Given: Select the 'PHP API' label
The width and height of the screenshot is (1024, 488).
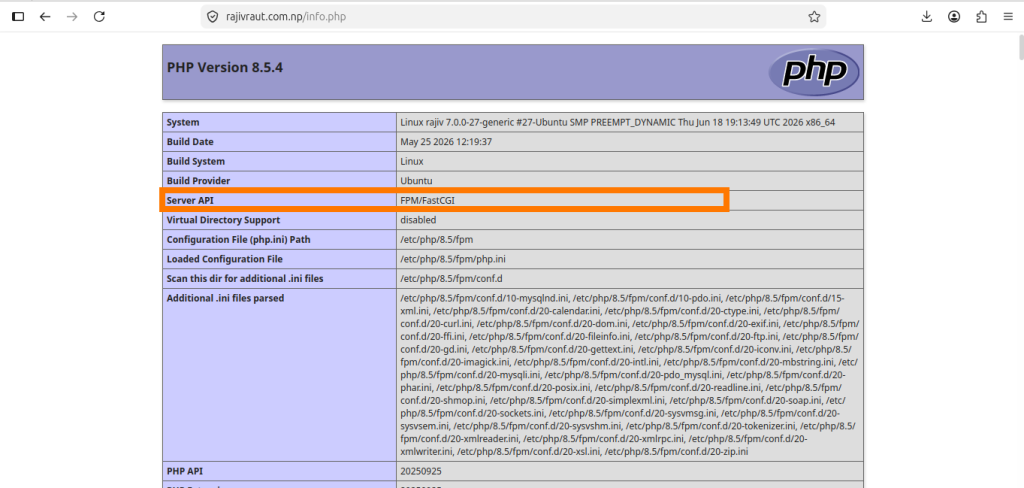Looking at the screenshot, I should coord(185,470).
